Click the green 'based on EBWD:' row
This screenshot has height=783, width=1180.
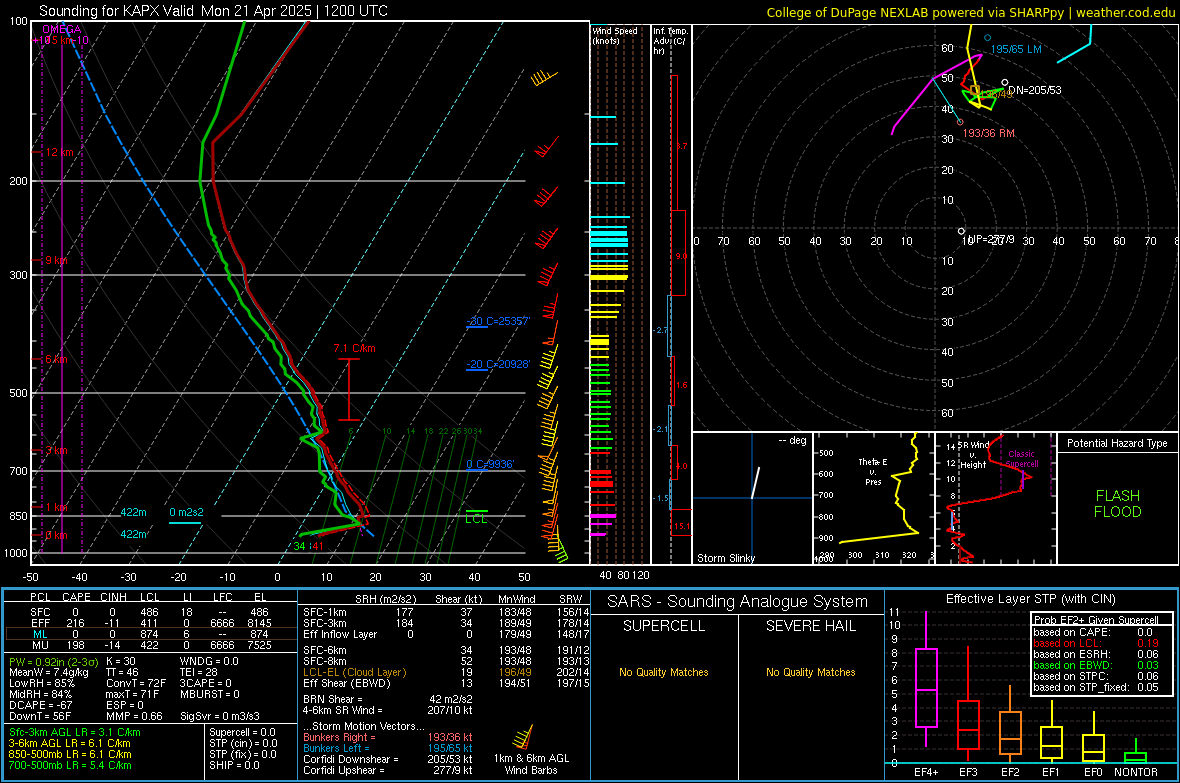[x=1096, y=666]
